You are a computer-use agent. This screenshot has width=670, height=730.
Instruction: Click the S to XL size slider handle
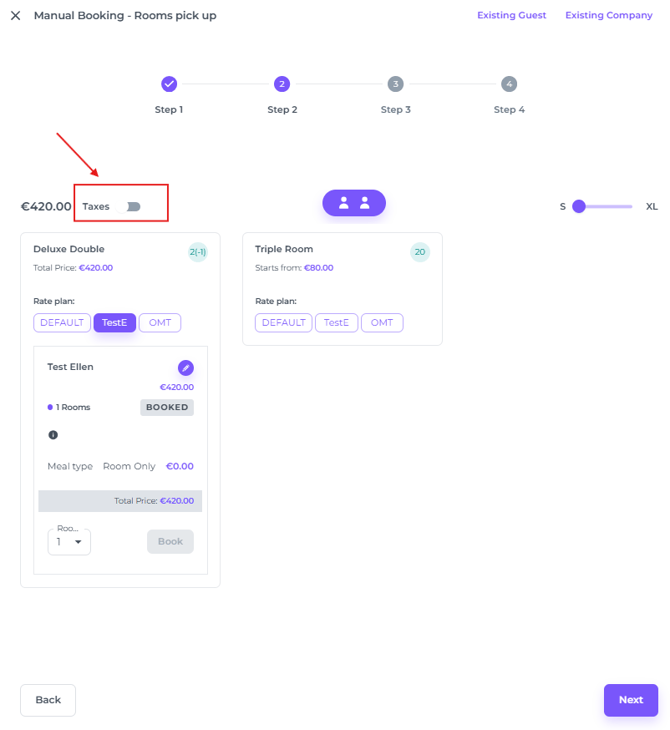point(578,206)
